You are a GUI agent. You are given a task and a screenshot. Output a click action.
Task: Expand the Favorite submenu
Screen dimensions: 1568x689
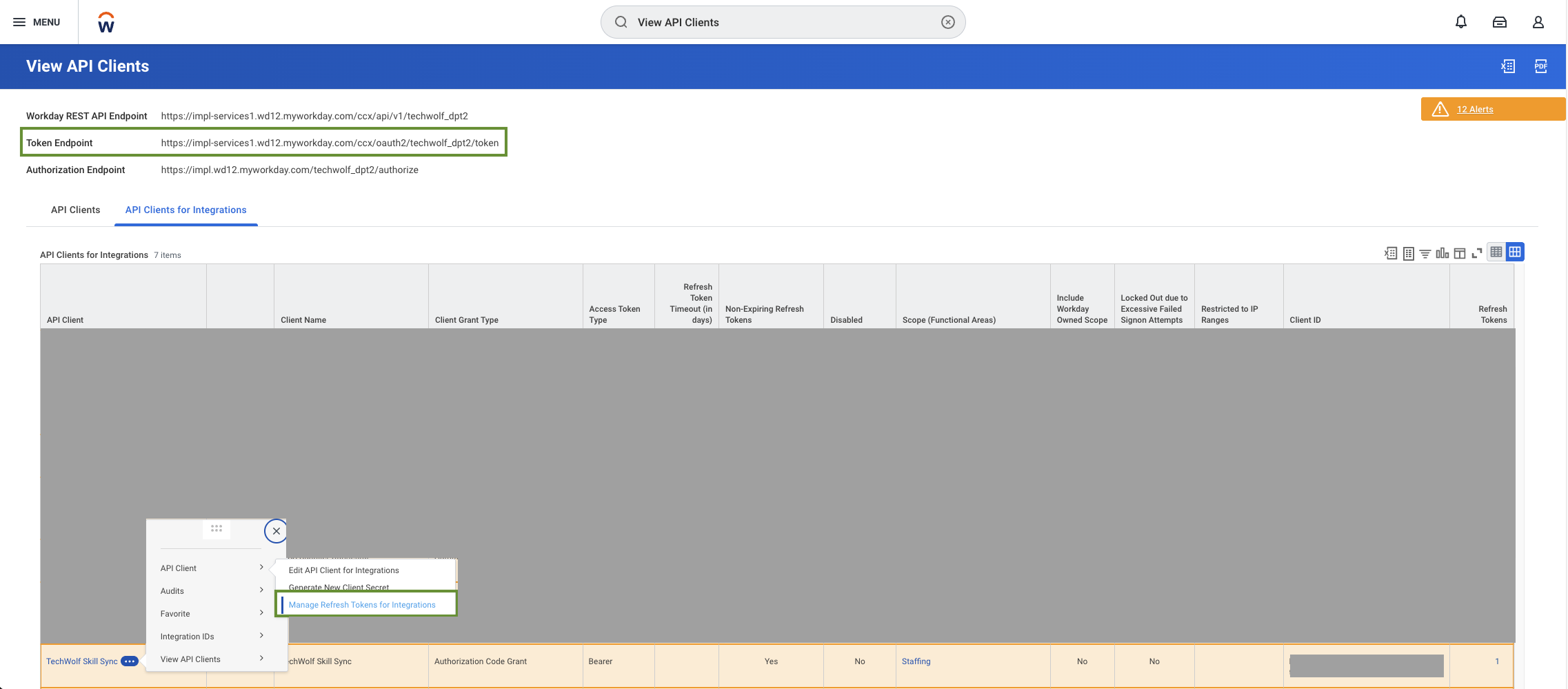pyautogui.click(x=174, y=613)
